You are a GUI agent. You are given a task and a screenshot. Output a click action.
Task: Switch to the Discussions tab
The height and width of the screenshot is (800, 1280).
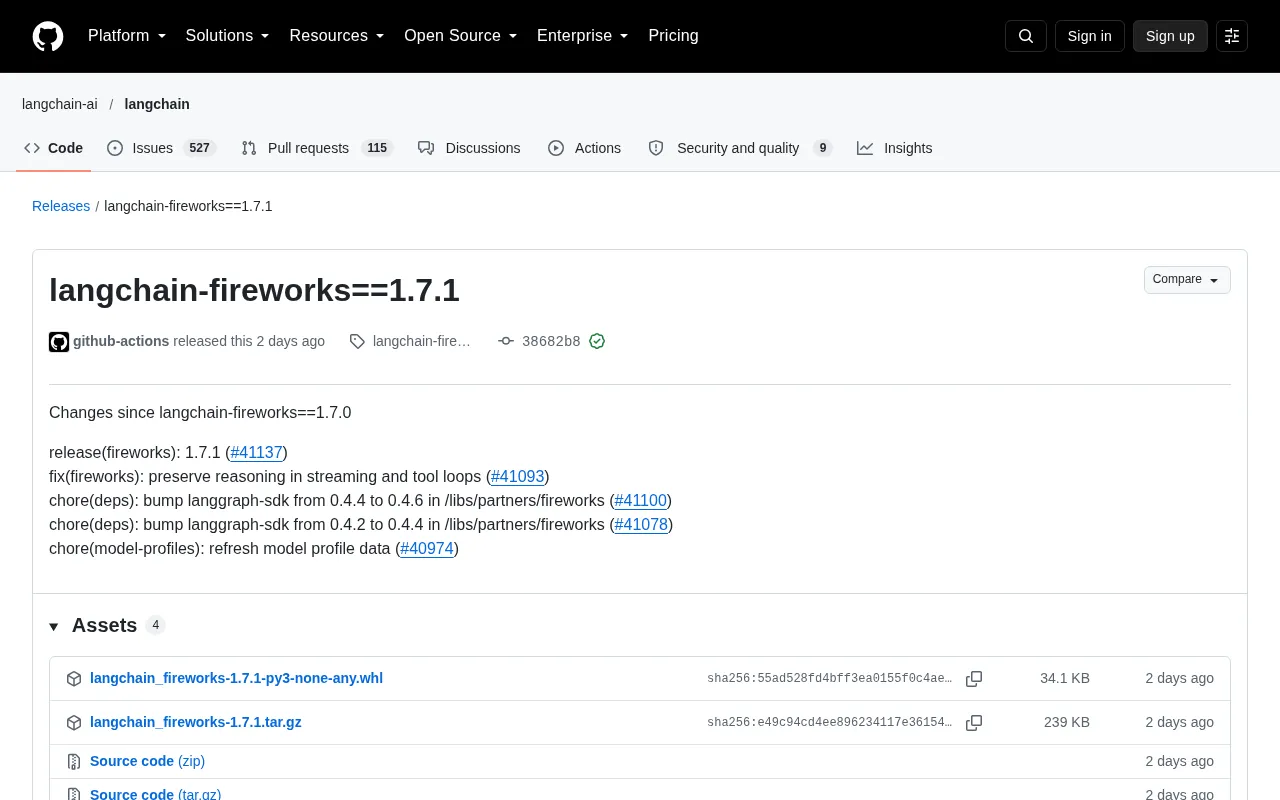click(x=469, y=148)
